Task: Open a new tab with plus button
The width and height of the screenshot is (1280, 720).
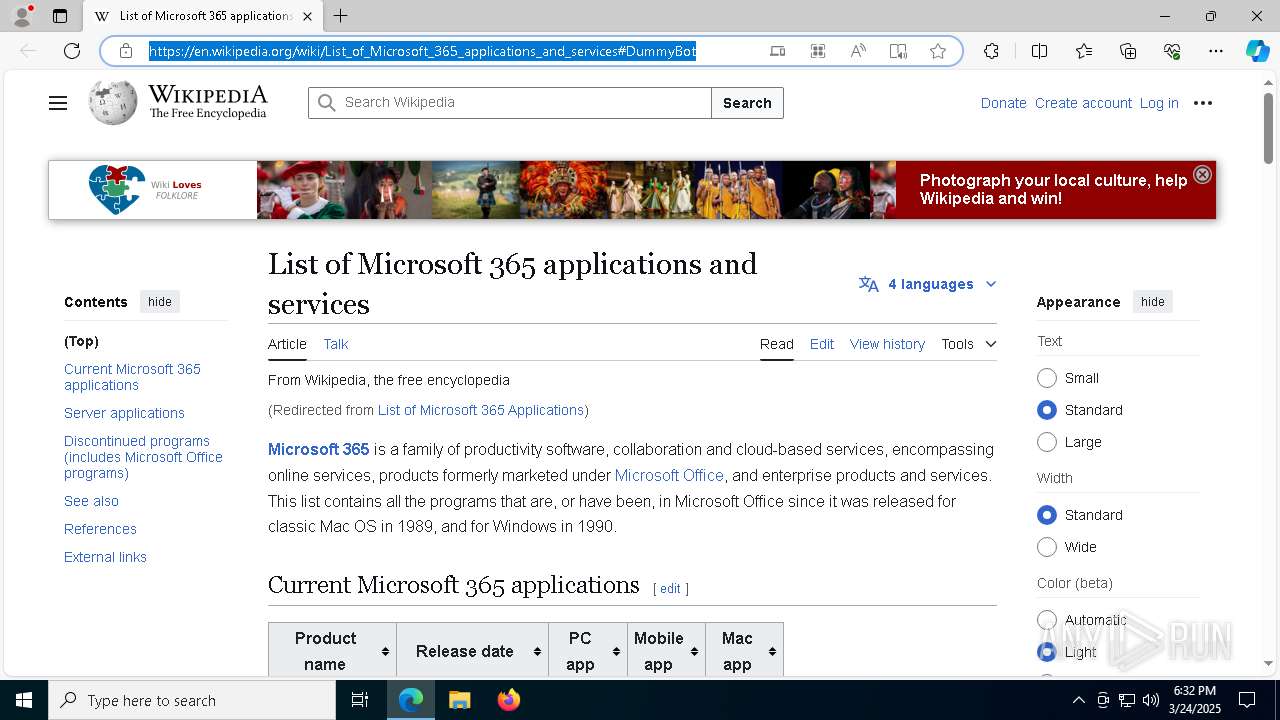Action: 341,16
